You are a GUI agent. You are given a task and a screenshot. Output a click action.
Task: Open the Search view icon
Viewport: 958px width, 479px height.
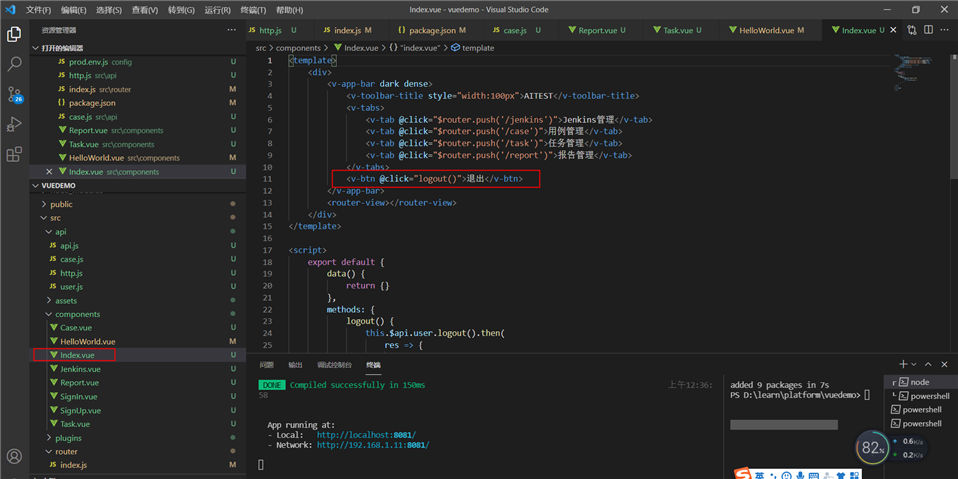coord(13,64)
